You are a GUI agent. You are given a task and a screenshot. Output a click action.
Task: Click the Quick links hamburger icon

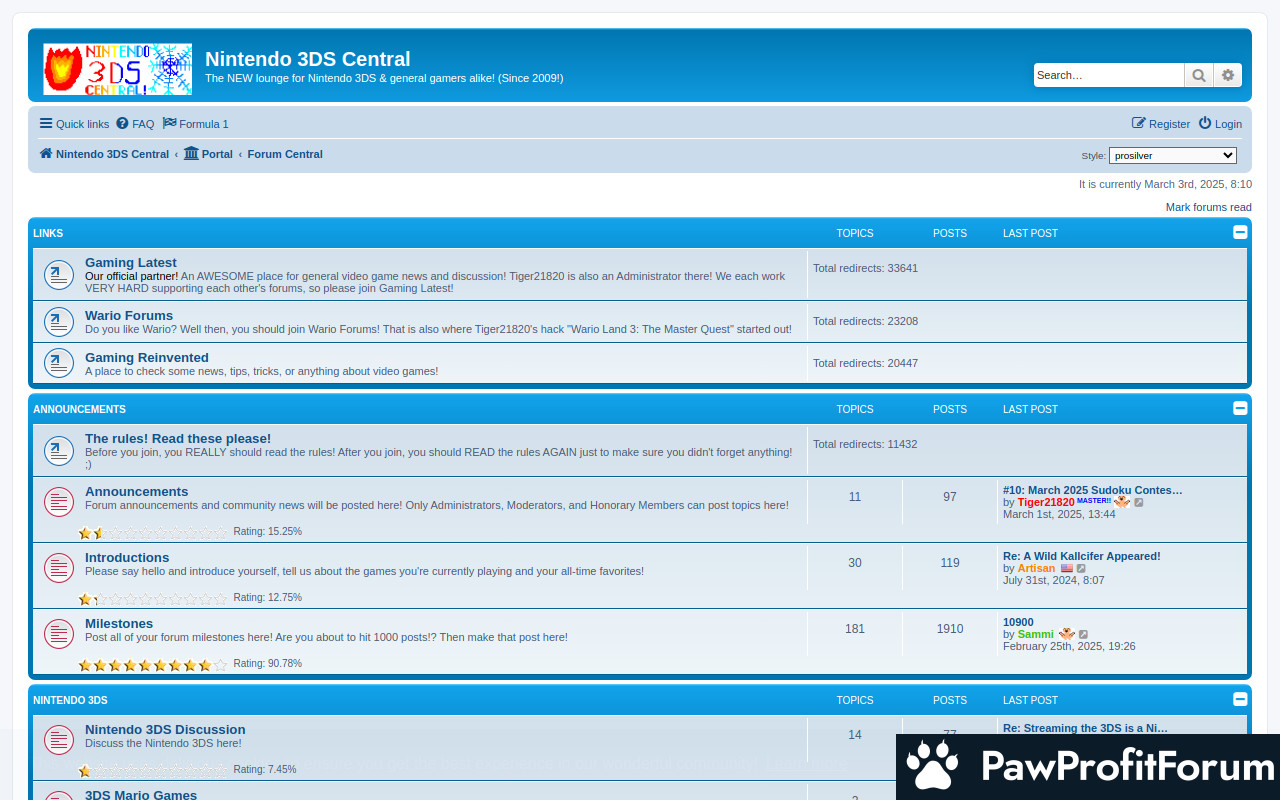(46, 124)
